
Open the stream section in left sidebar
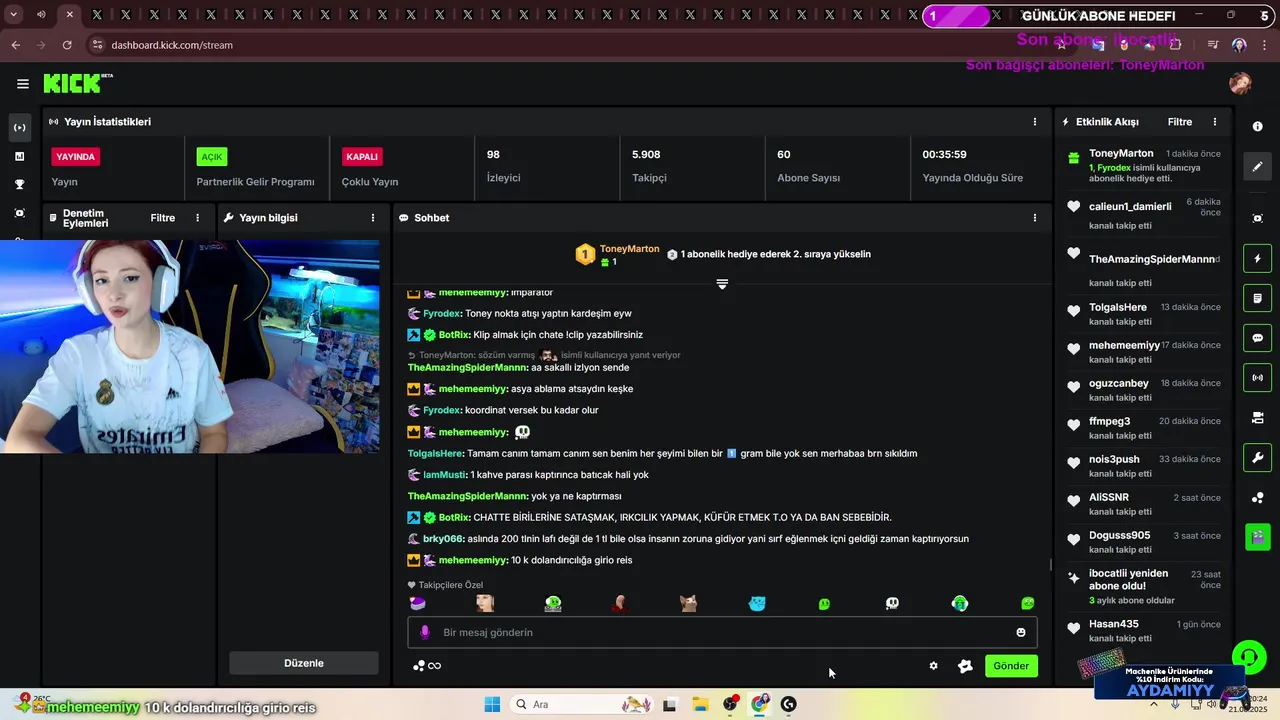tap(19, 127)
